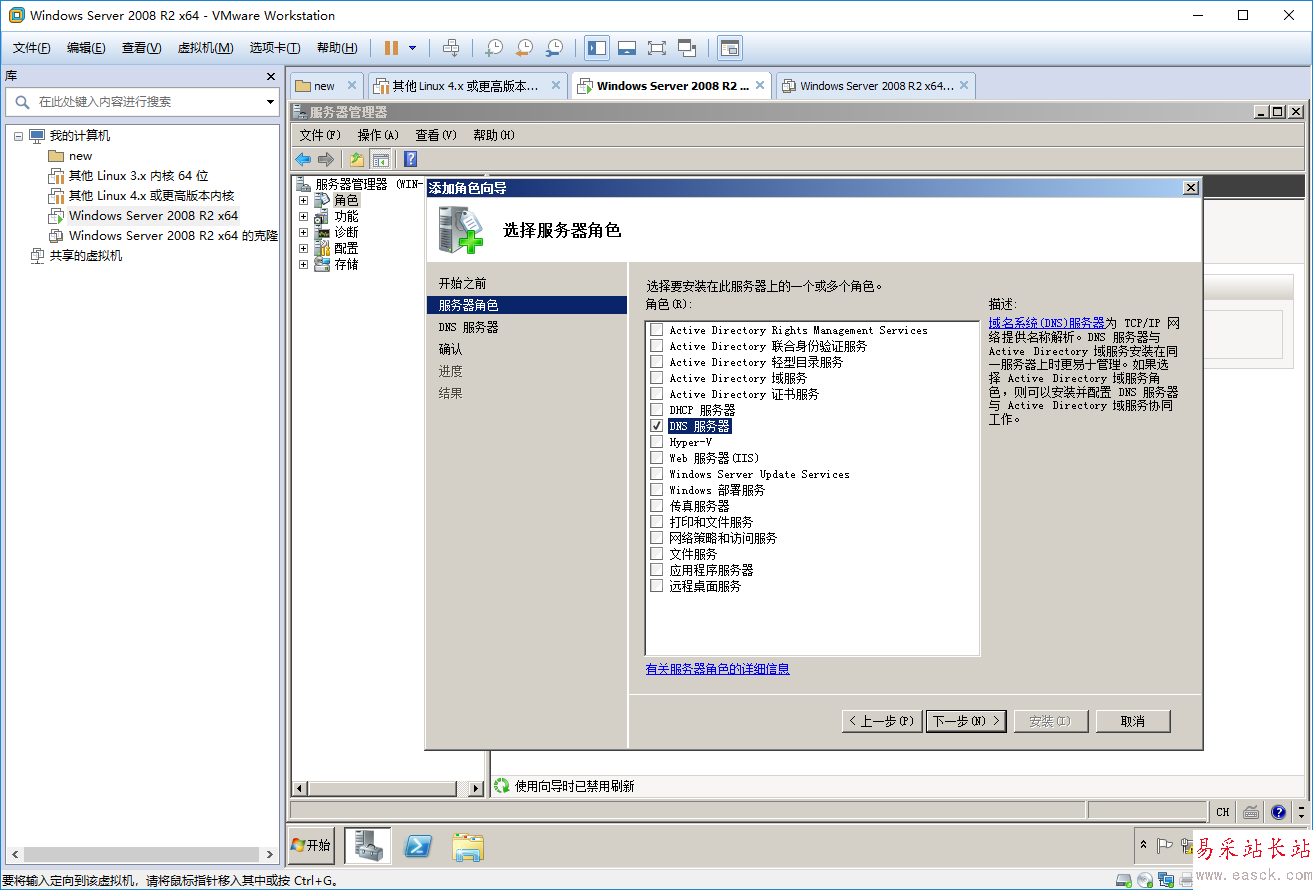1313x890 pixels.
Task: Launch PowerShell from guest taskbar
Action: (418, 846)
